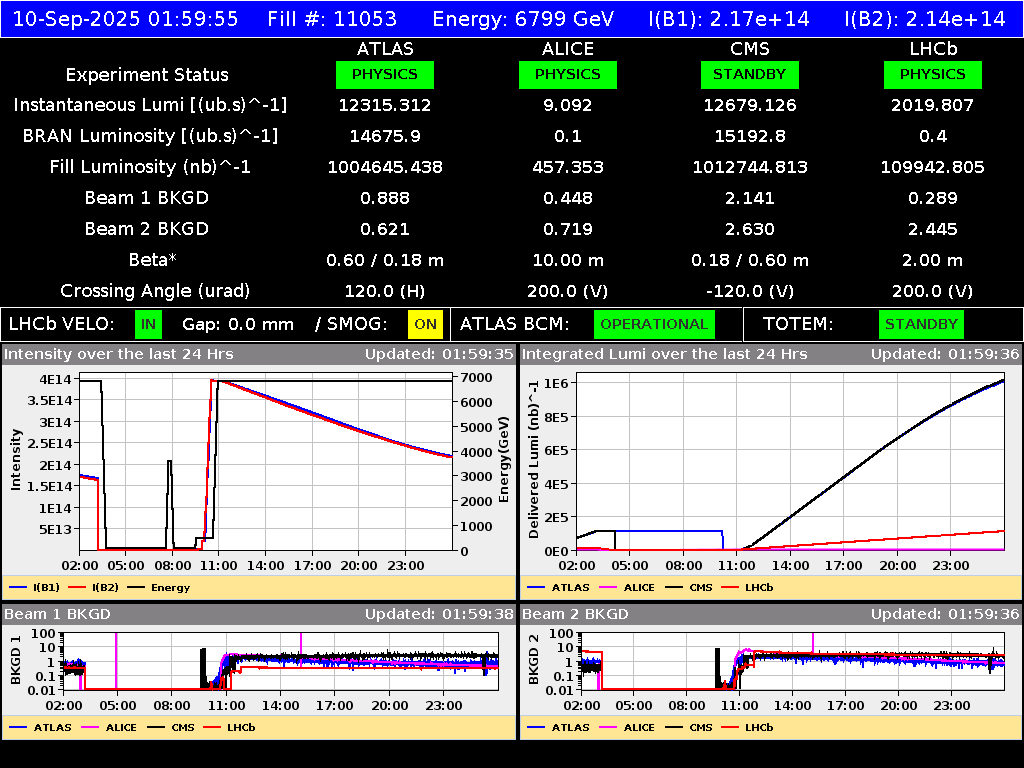Click the TOTEM STANDBY indicator
The image size is (1024, 768).
click(920, 324)
